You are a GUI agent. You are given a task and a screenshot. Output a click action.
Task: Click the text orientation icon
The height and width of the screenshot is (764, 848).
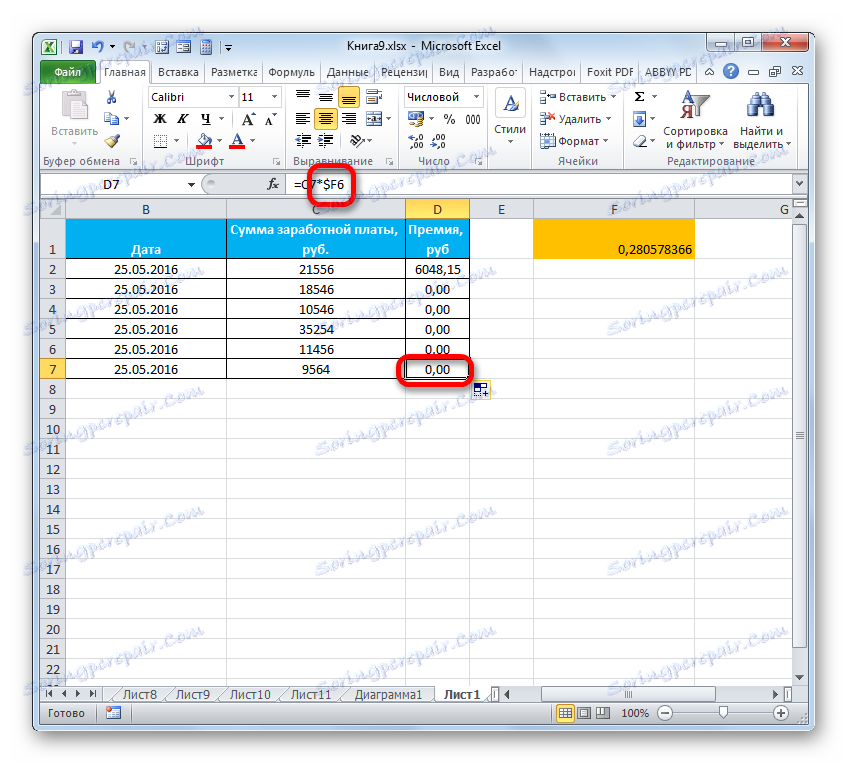click(x=357, y=141)
